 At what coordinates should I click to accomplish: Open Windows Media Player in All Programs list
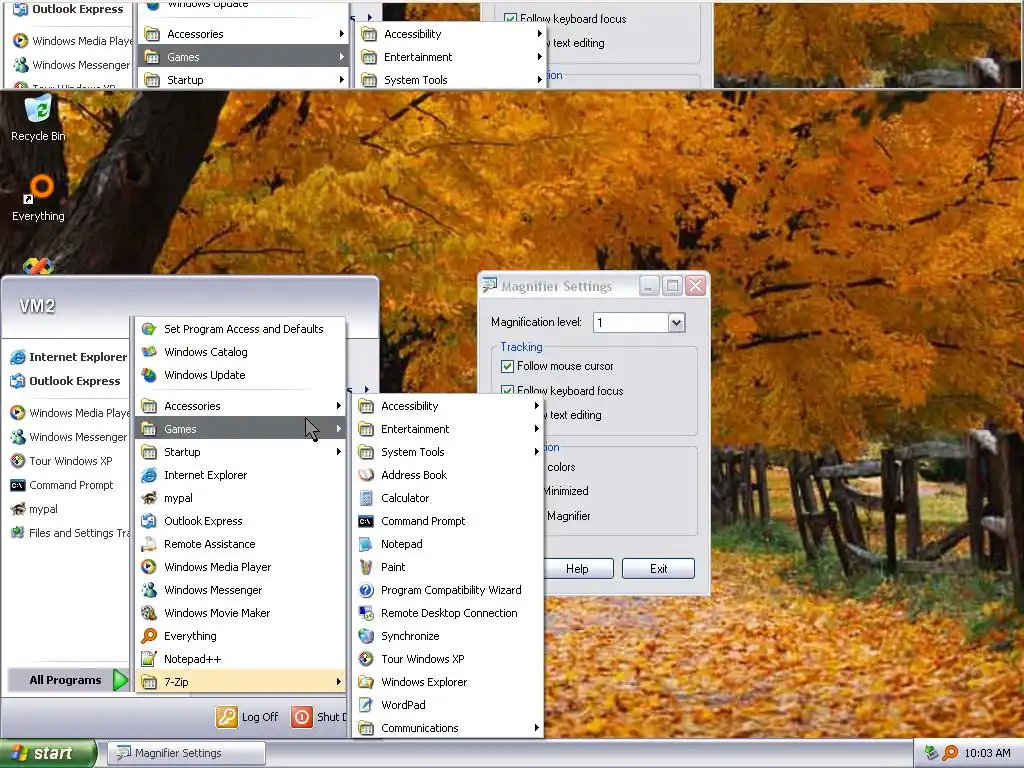240,567
